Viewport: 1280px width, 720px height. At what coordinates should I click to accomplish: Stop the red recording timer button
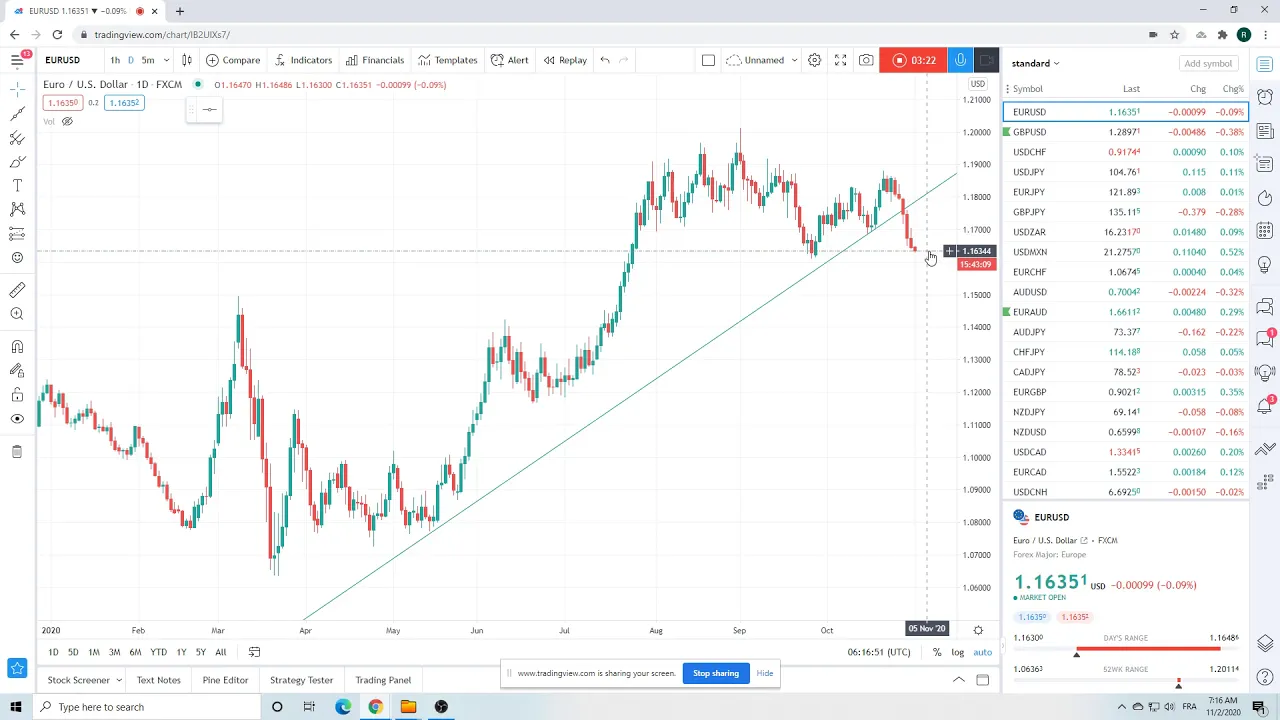(913, 60)
